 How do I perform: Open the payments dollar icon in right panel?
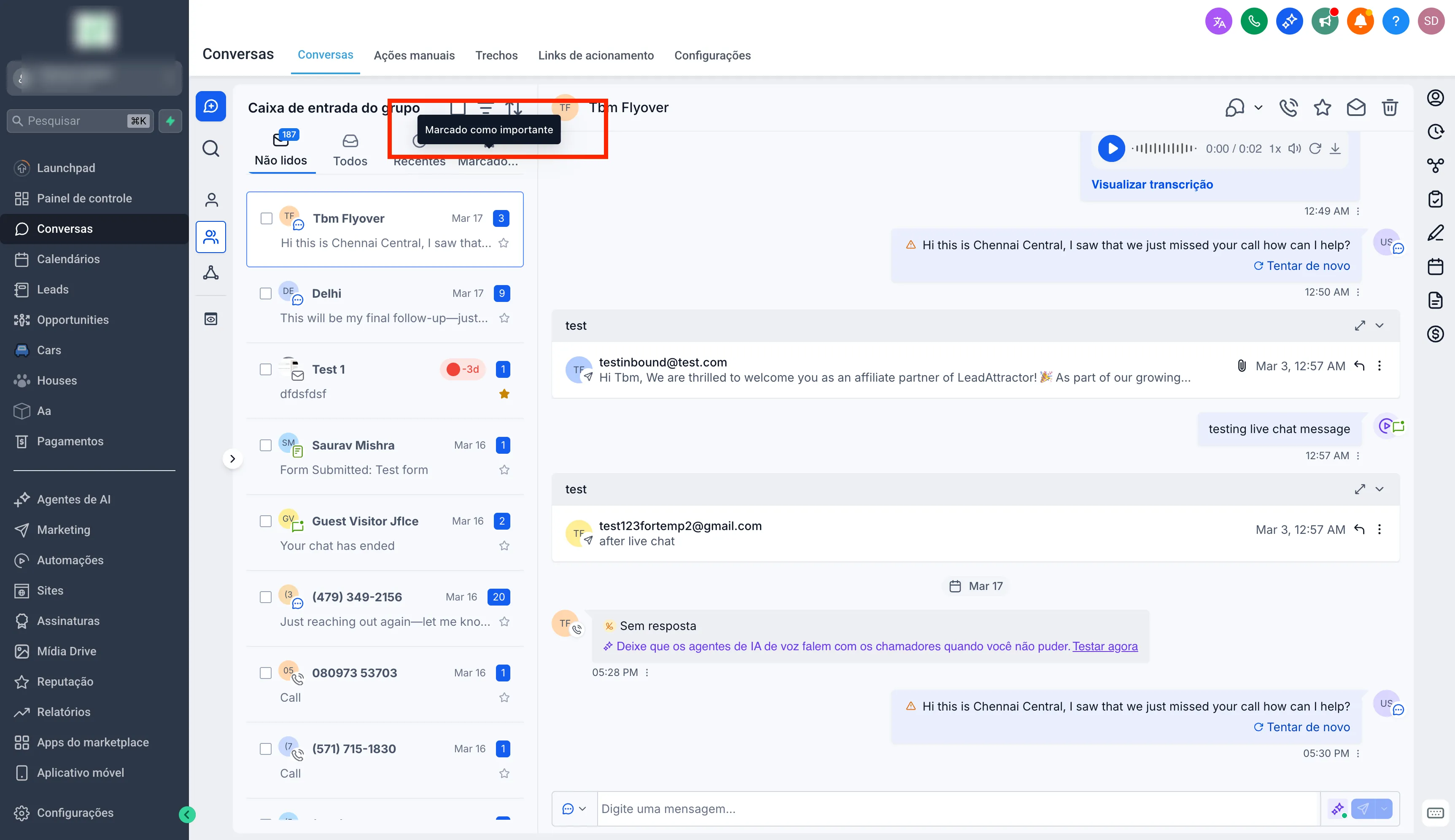[x=1436, y=334]
